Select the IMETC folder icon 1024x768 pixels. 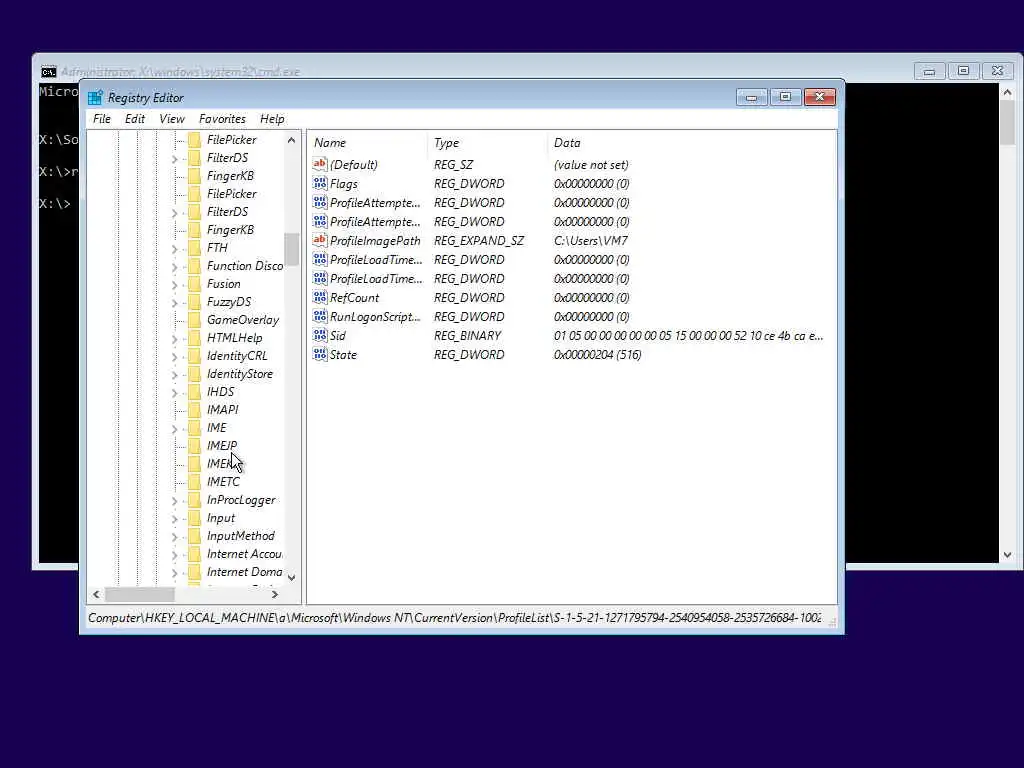pos(195,481)
